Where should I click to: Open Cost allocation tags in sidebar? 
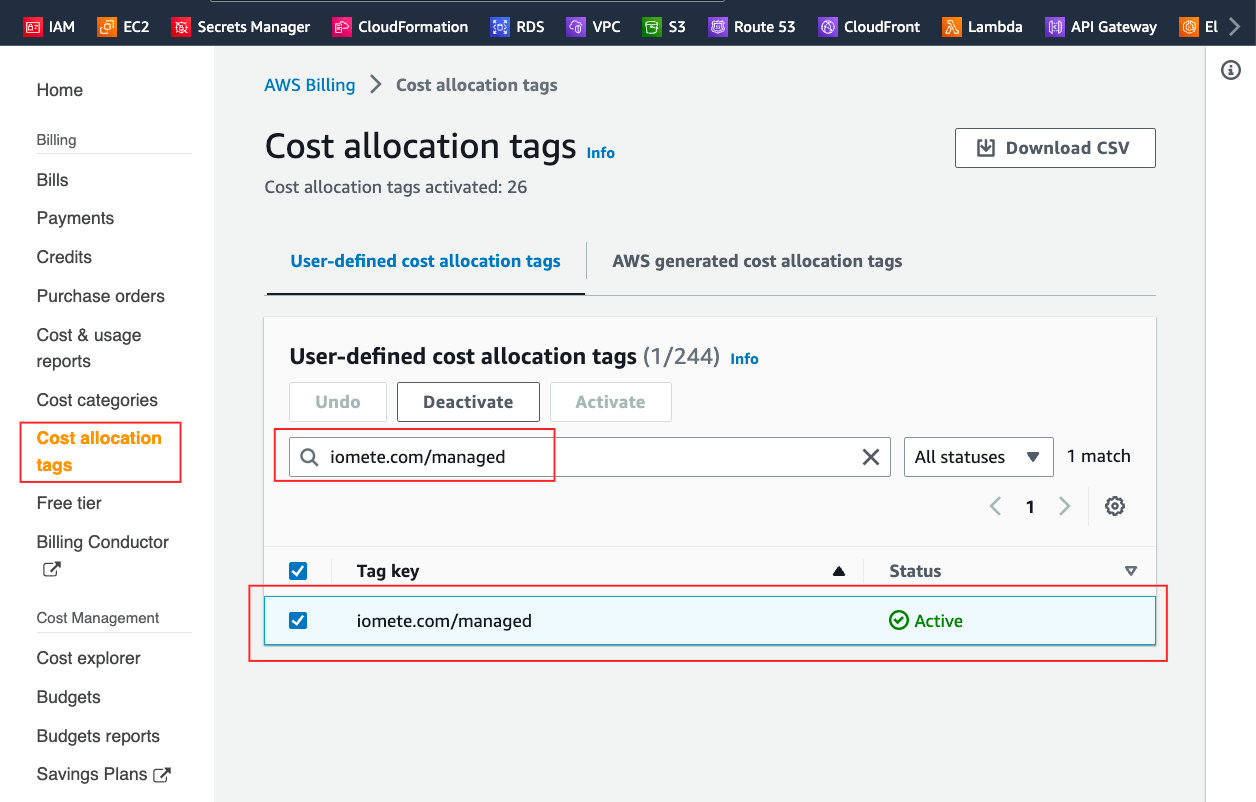(99, 451)
